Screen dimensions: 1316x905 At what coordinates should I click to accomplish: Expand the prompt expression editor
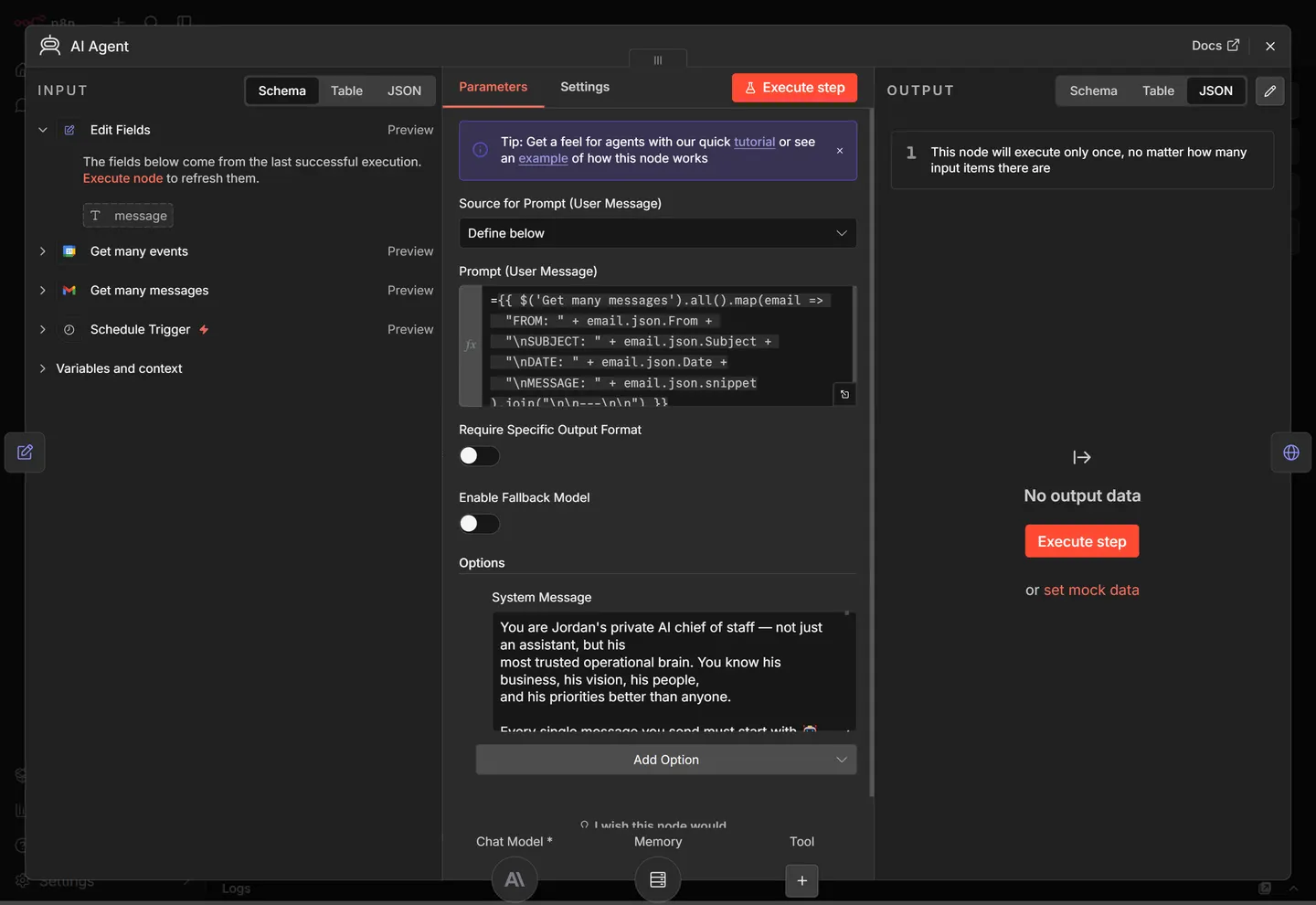point(844,394)
